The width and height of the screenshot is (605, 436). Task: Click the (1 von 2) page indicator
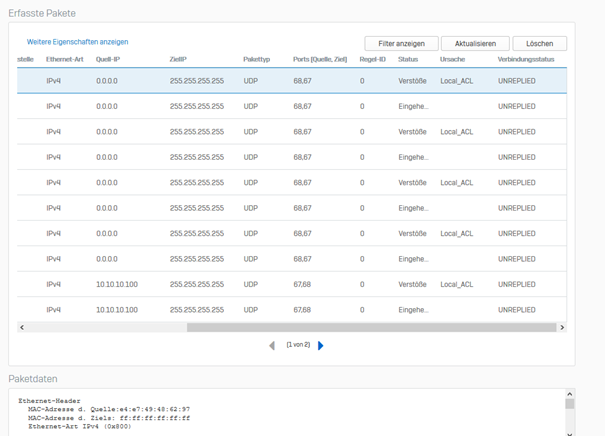pyautogui.click(x=298, y=345)
